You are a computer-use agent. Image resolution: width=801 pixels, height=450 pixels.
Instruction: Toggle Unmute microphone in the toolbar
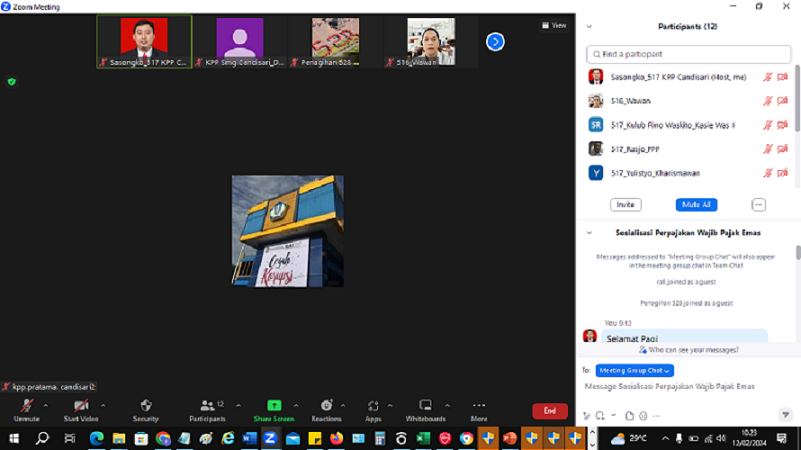26,406
